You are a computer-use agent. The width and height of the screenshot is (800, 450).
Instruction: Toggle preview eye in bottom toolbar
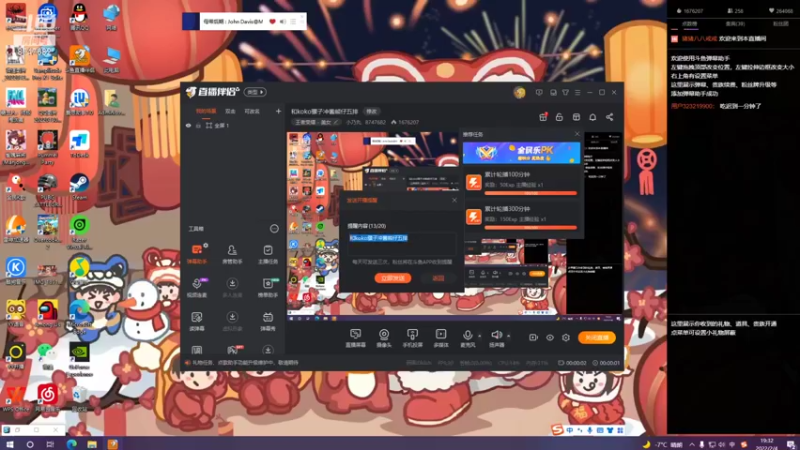(549, 337)
